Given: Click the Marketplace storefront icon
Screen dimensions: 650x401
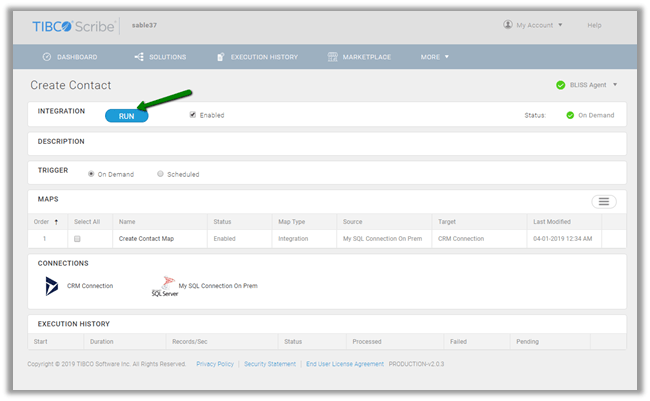Looking at the screenshot, I should (x=332, y=57).
